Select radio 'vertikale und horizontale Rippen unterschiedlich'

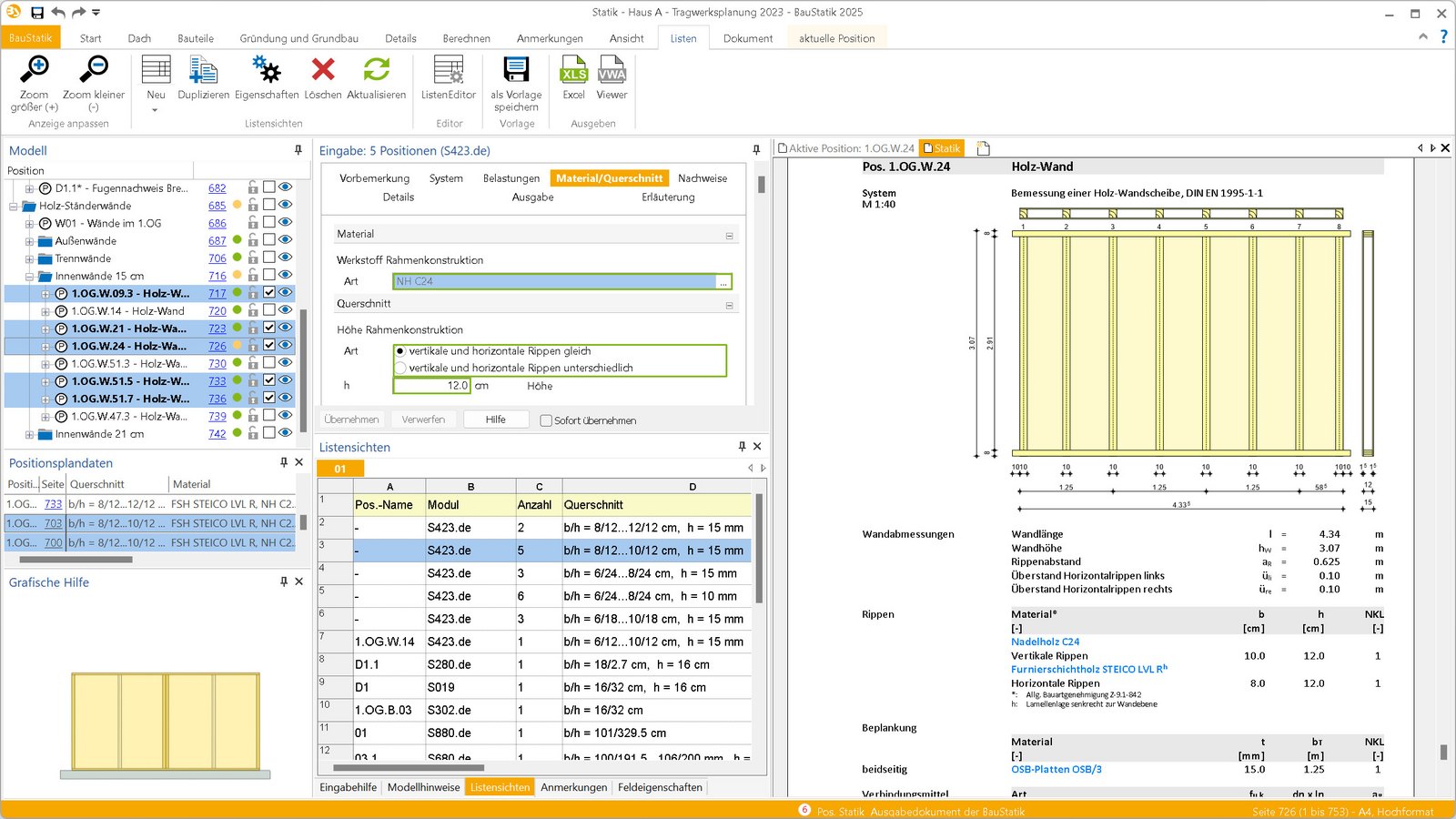pos(400,367)
